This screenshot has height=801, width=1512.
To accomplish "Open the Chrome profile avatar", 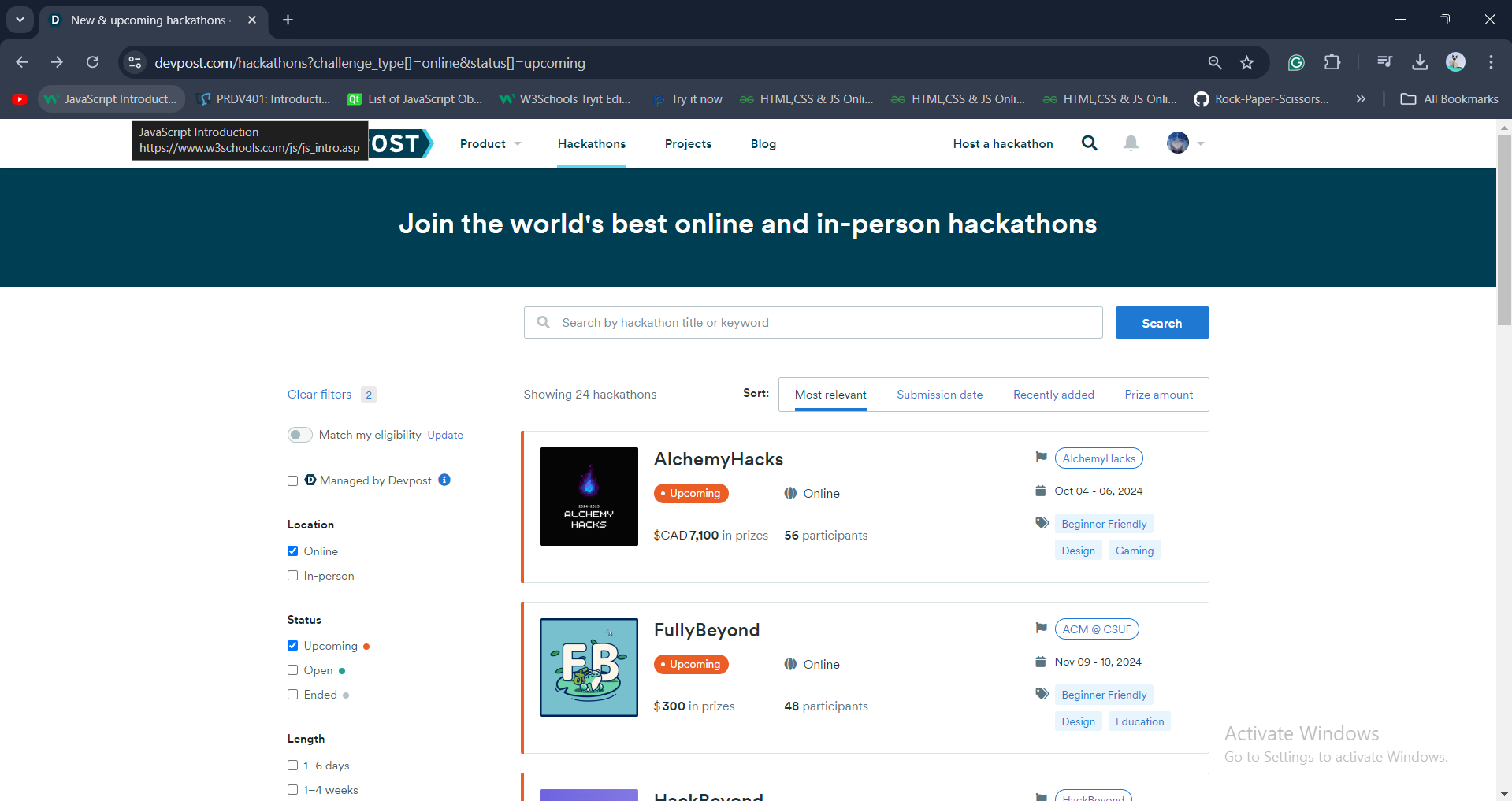I will click(1455, 62).
